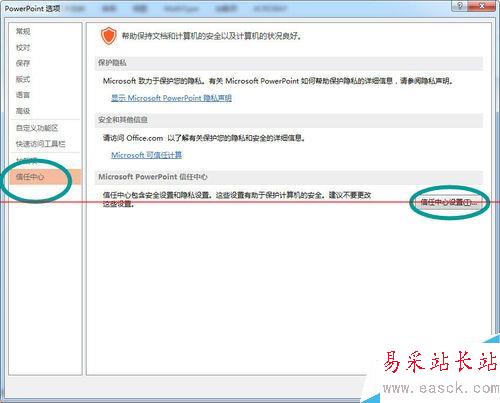Click the Microsoft PowerPoint 信任中心 heading

153,177
